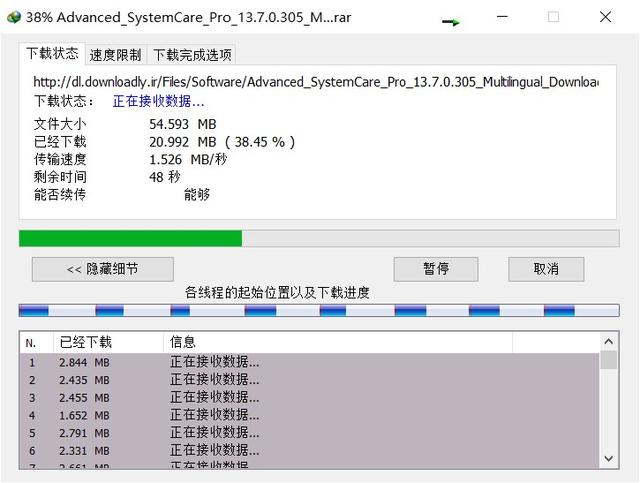Cancel the download with 取消 button

(546, 269)
